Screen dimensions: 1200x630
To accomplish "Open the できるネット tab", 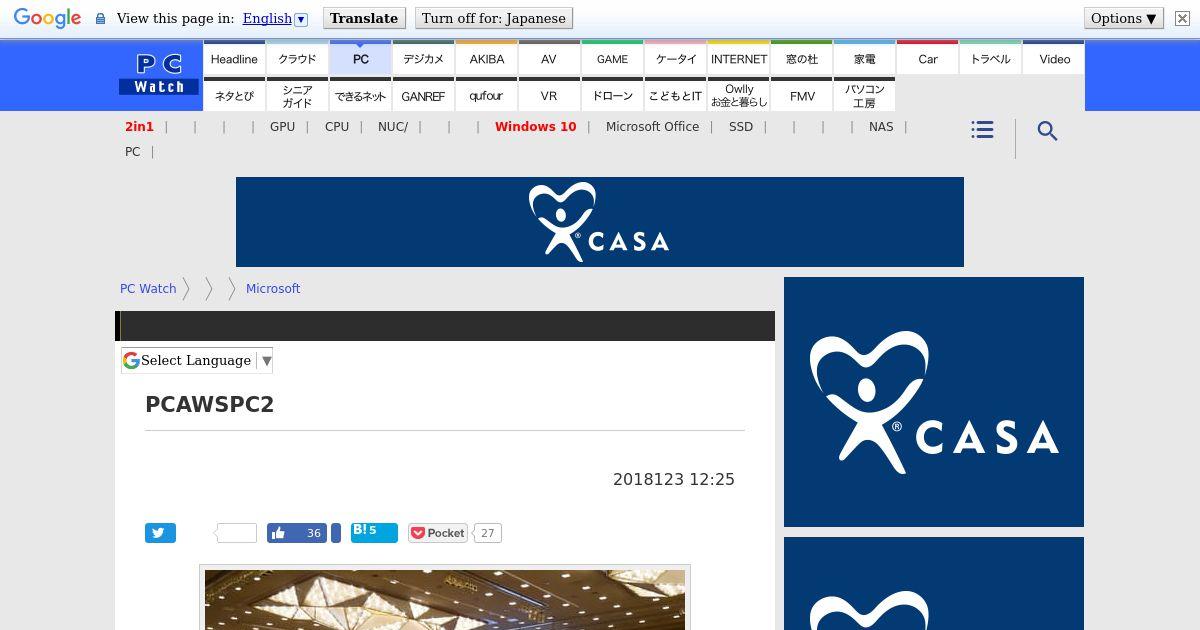I will pyautogui.click(x=360, y=96).
